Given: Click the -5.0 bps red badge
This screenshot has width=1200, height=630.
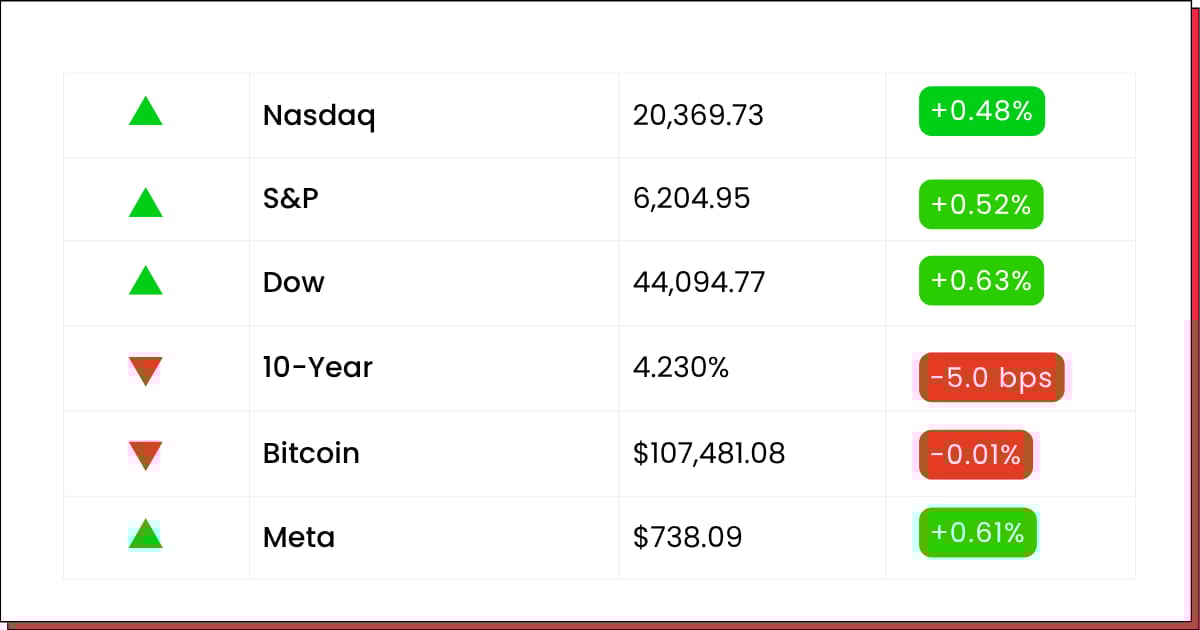Looking at the screenshot, I should 991,377.
